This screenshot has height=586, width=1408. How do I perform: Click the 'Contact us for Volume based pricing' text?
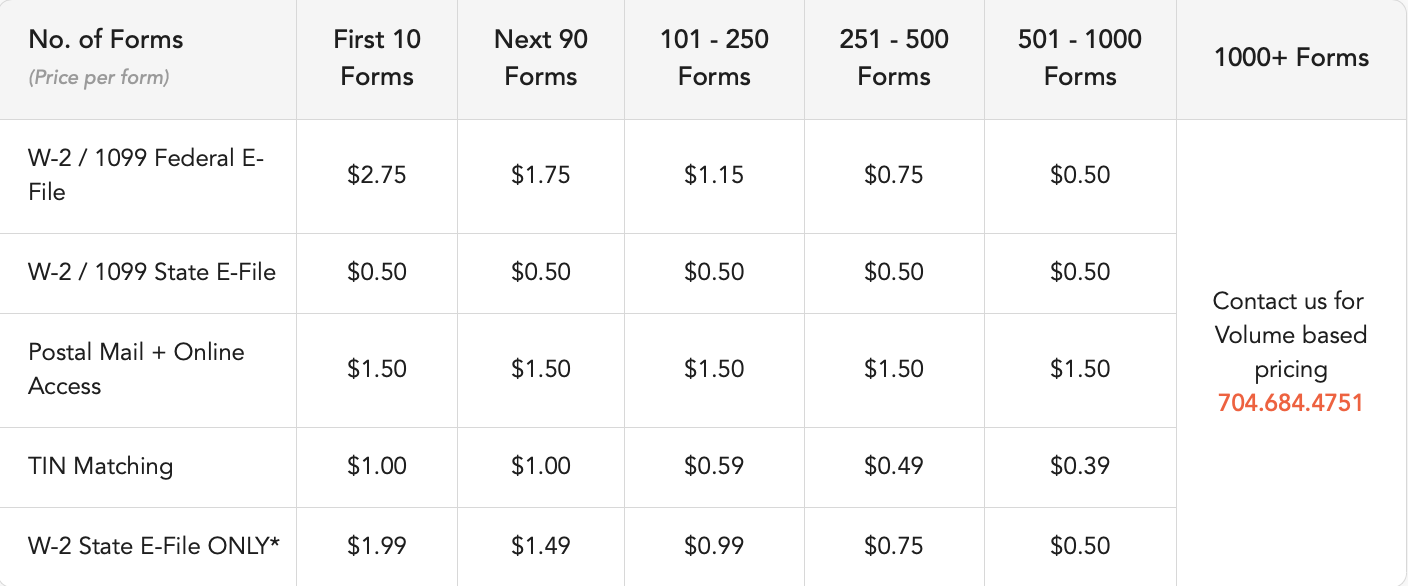[1290, 335]
